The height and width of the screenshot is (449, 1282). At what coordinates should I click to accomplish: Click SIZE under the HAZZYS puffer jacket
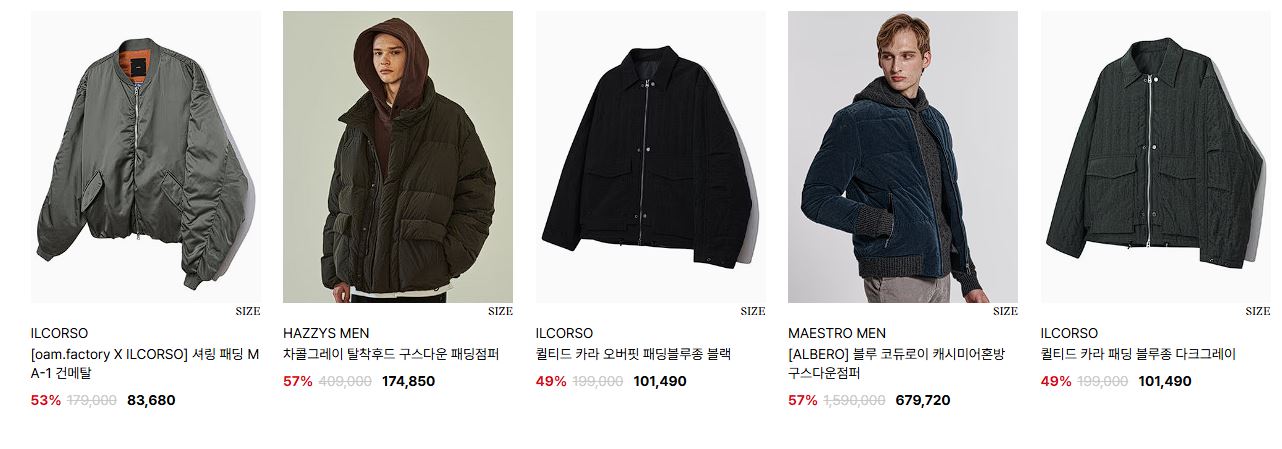[500, 311]
